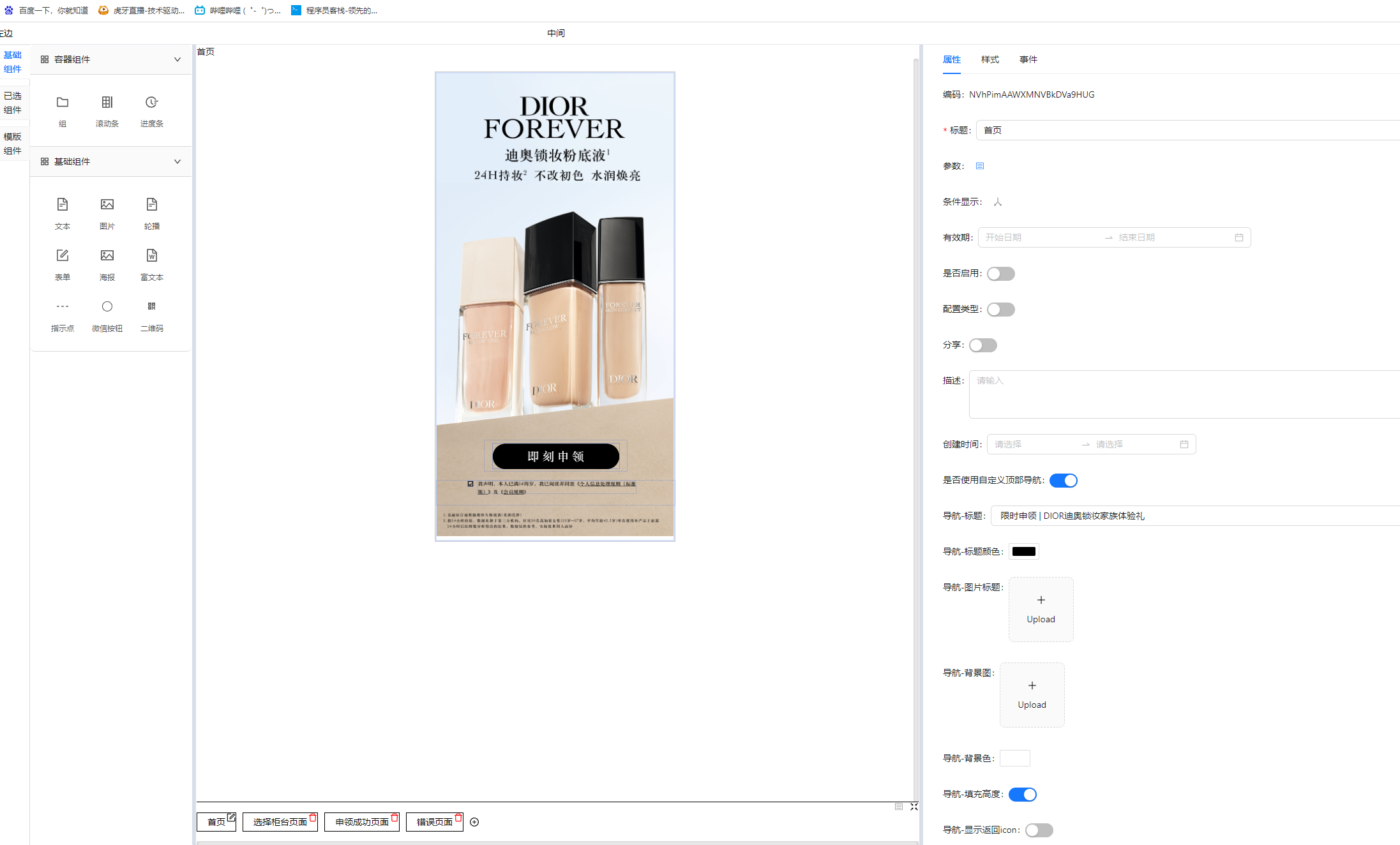This screenshot has height=845, width=1400.
Task: Switch to the 属性 tab
Action: click(x=951, y=59)
